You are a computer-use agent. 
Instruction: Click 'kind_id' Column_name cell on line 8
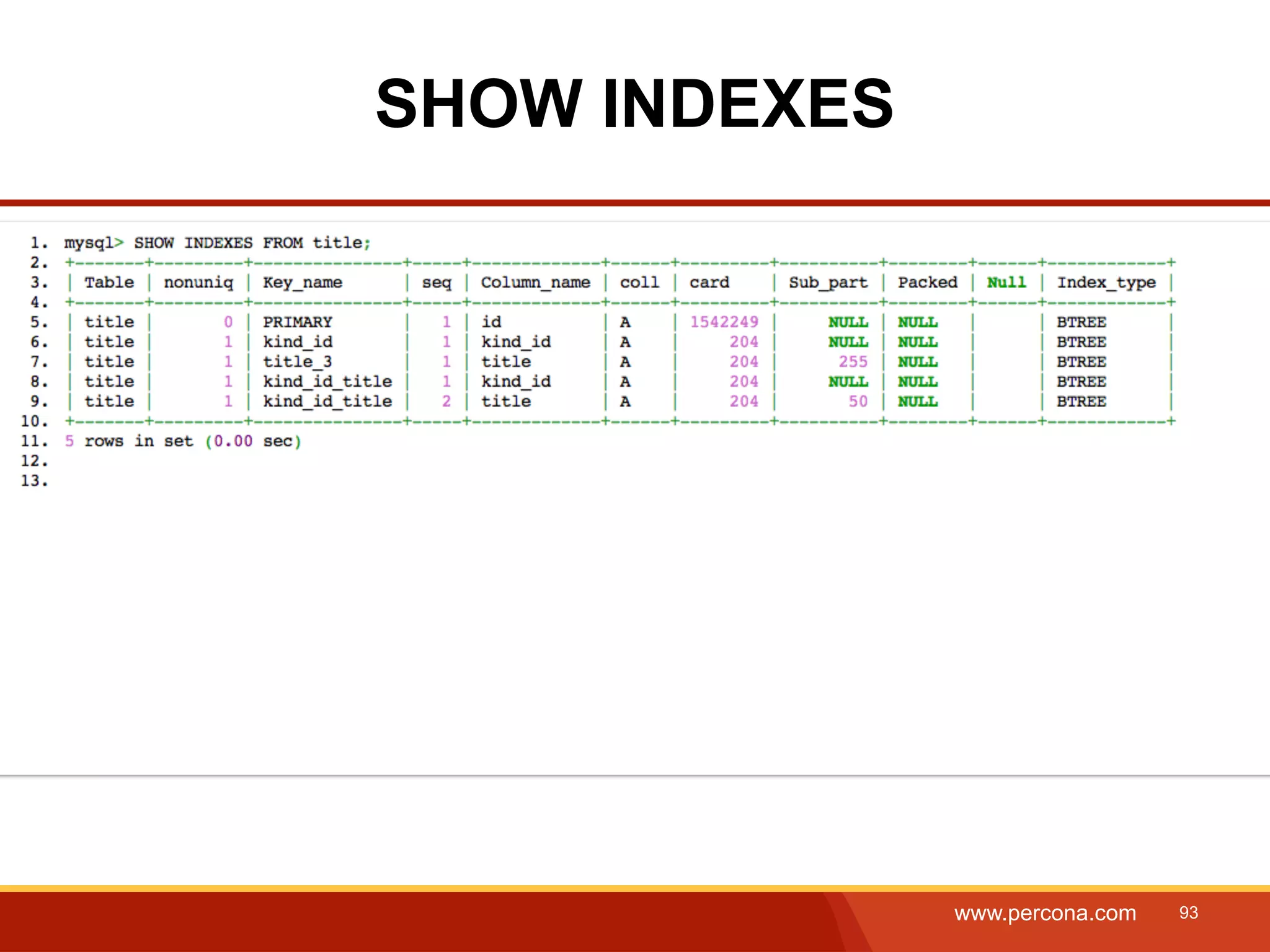(516, 382)
